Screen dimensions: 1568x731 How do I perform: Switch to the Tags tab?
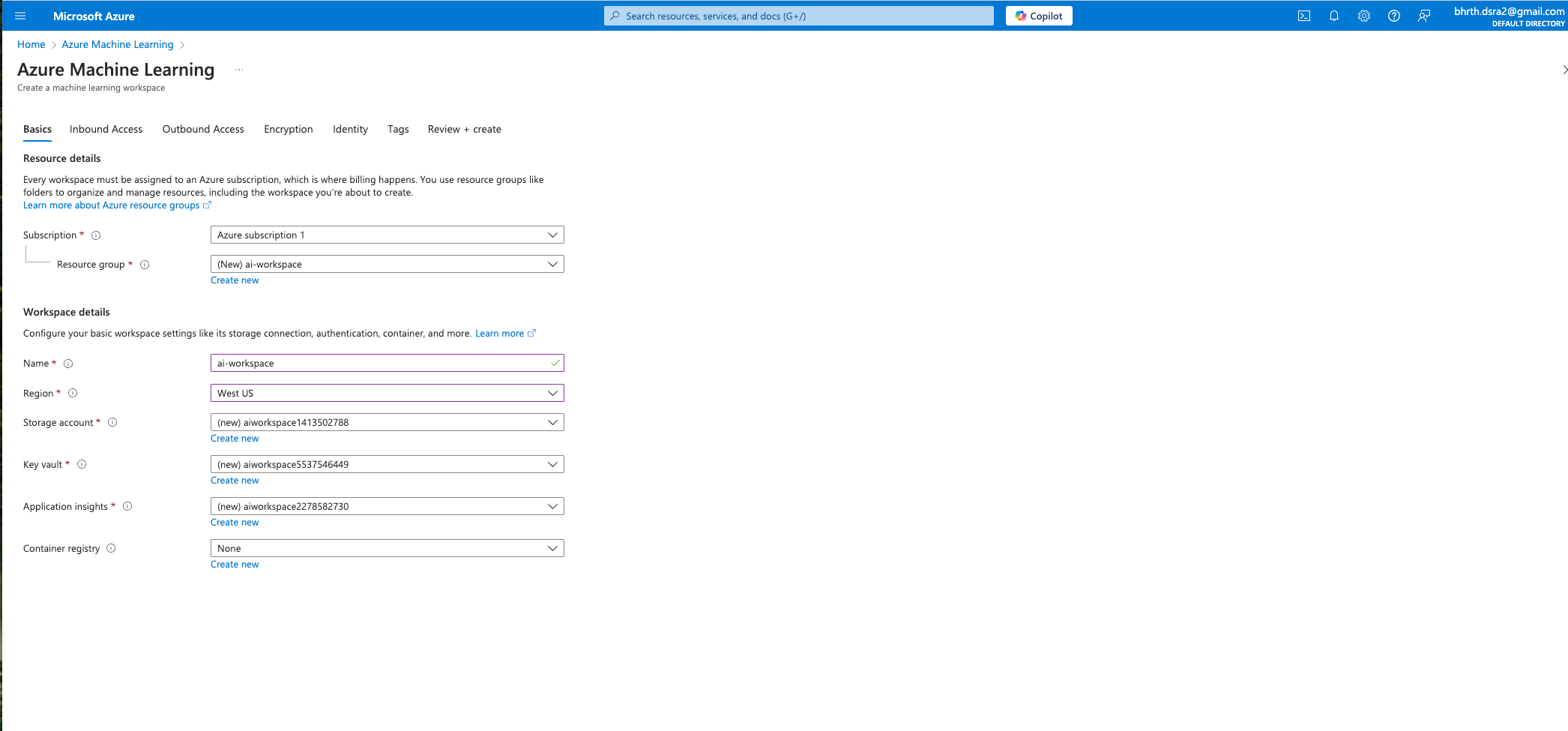(398, 129)
